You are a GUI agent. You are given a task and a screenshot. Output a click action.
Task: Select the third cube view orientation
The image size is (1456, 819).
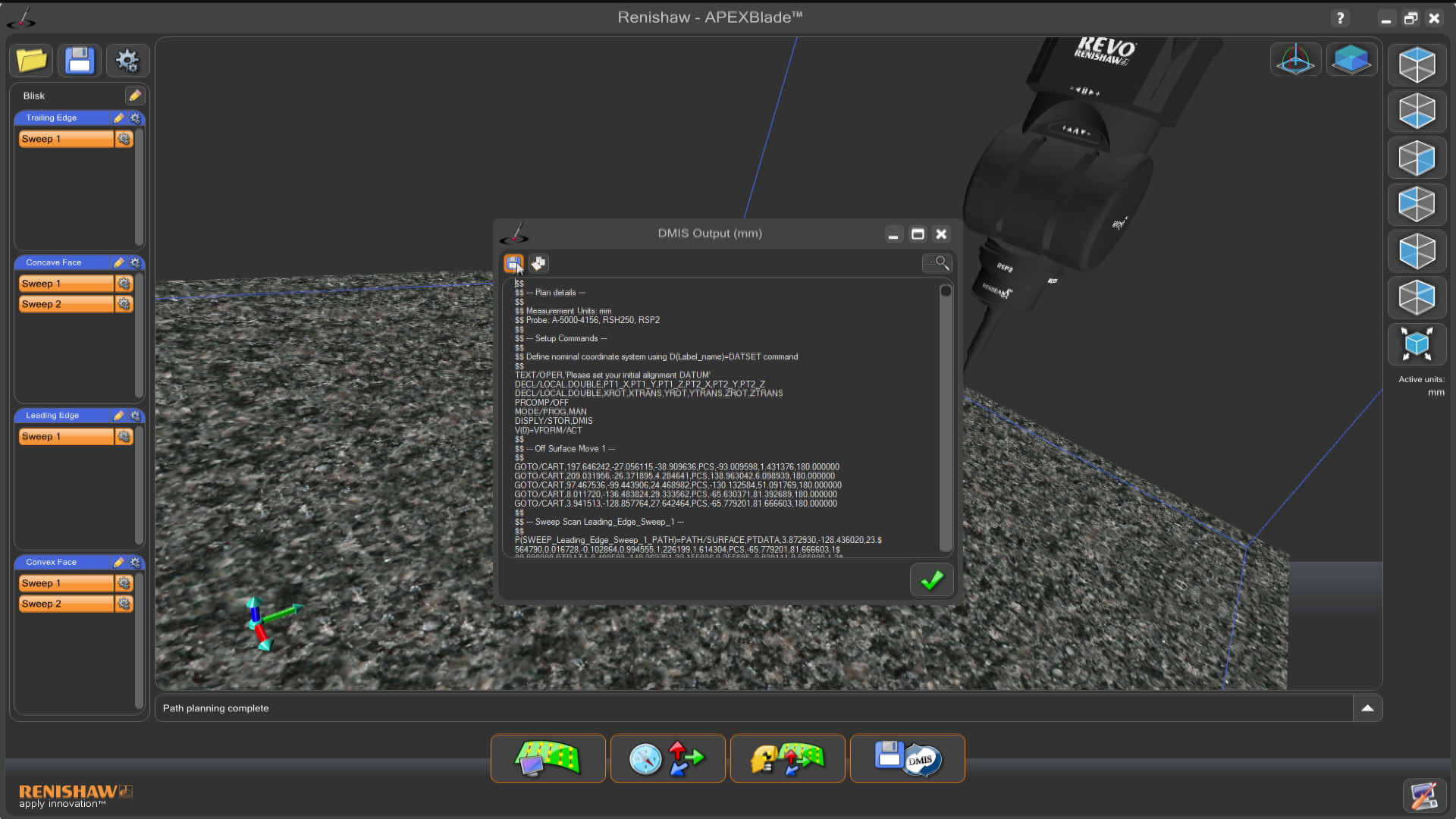1417,158
